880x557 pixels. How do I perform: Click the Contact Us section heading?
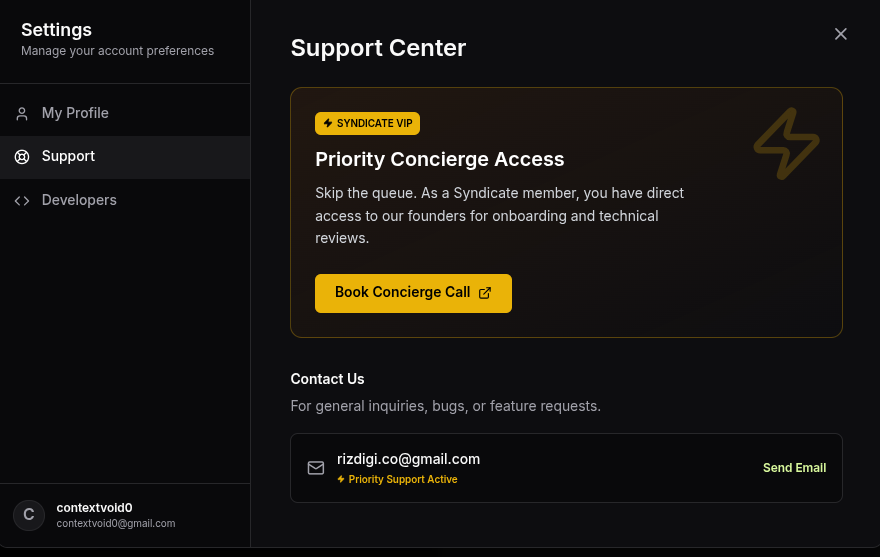[327, 379]
